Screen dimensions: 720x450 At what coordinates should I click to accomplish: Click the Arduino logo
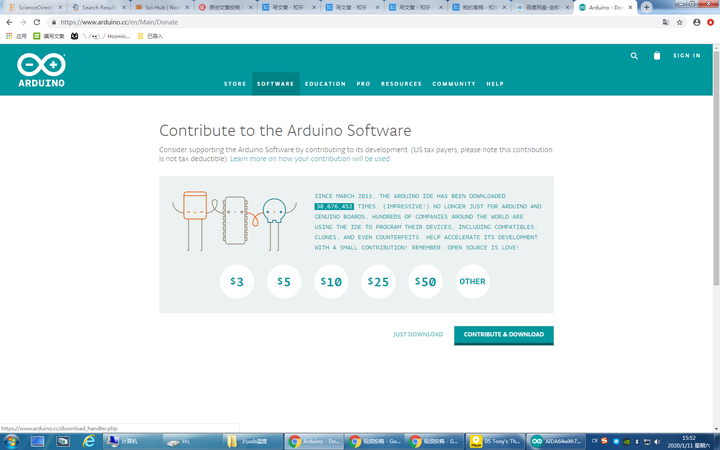pyautogui.click(x=41, y=70)
